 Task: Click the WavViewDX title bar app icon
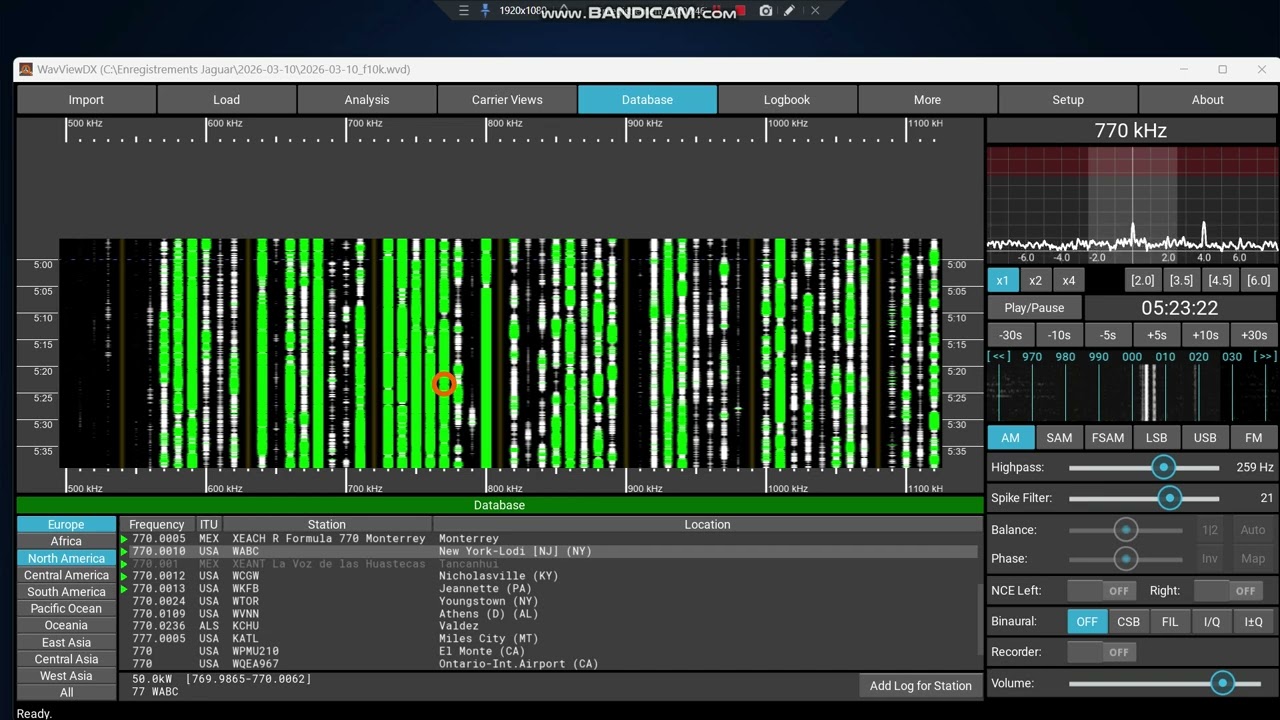(x=26, y=69)
